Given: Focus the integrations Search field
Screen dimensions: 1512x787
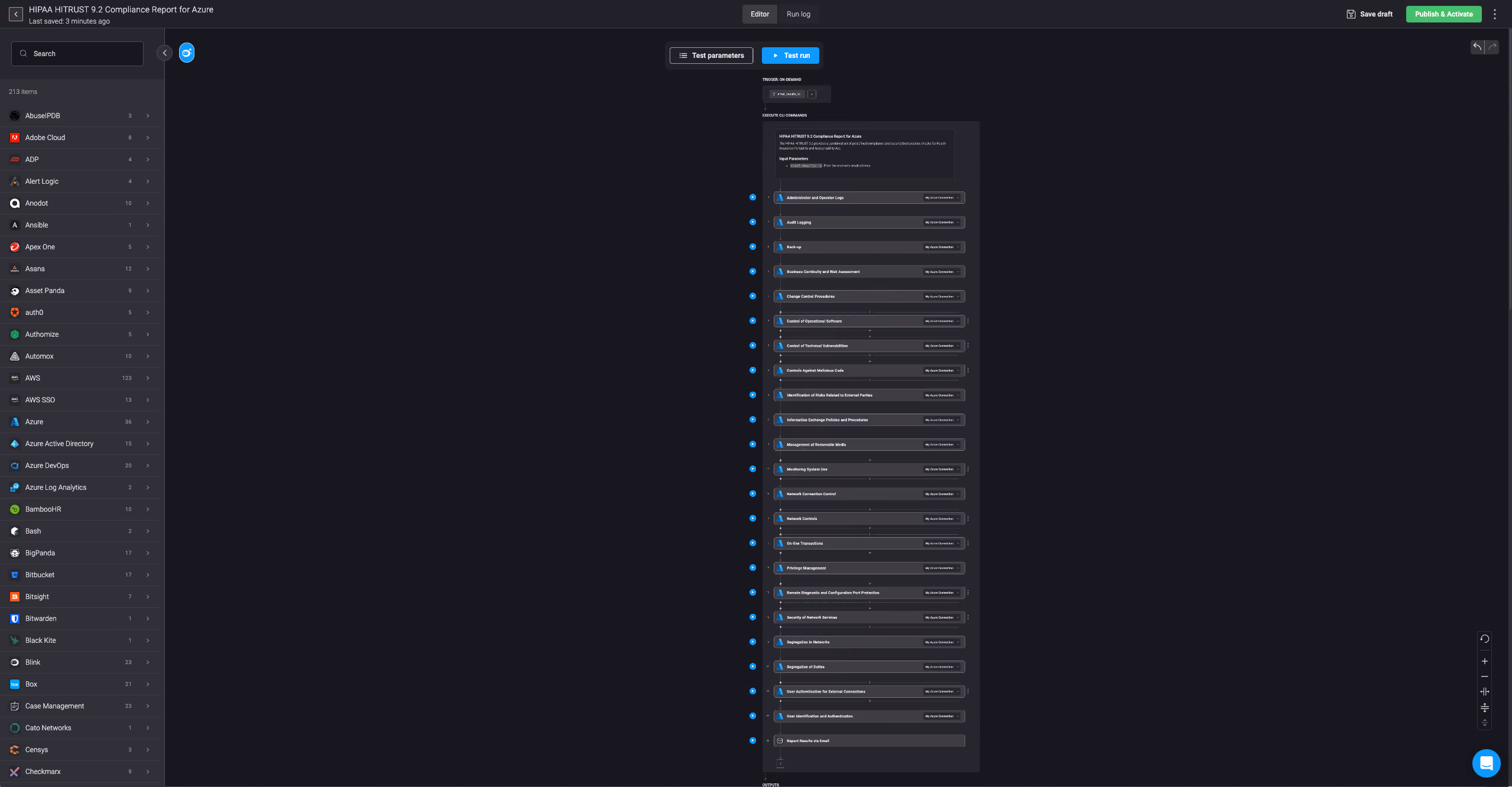Looking at the screenshot, I should click(x=77, y=54).
